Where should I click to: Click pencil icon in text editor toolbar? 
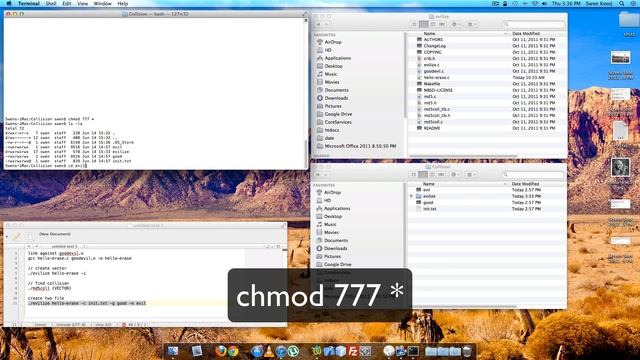(16, 236)
